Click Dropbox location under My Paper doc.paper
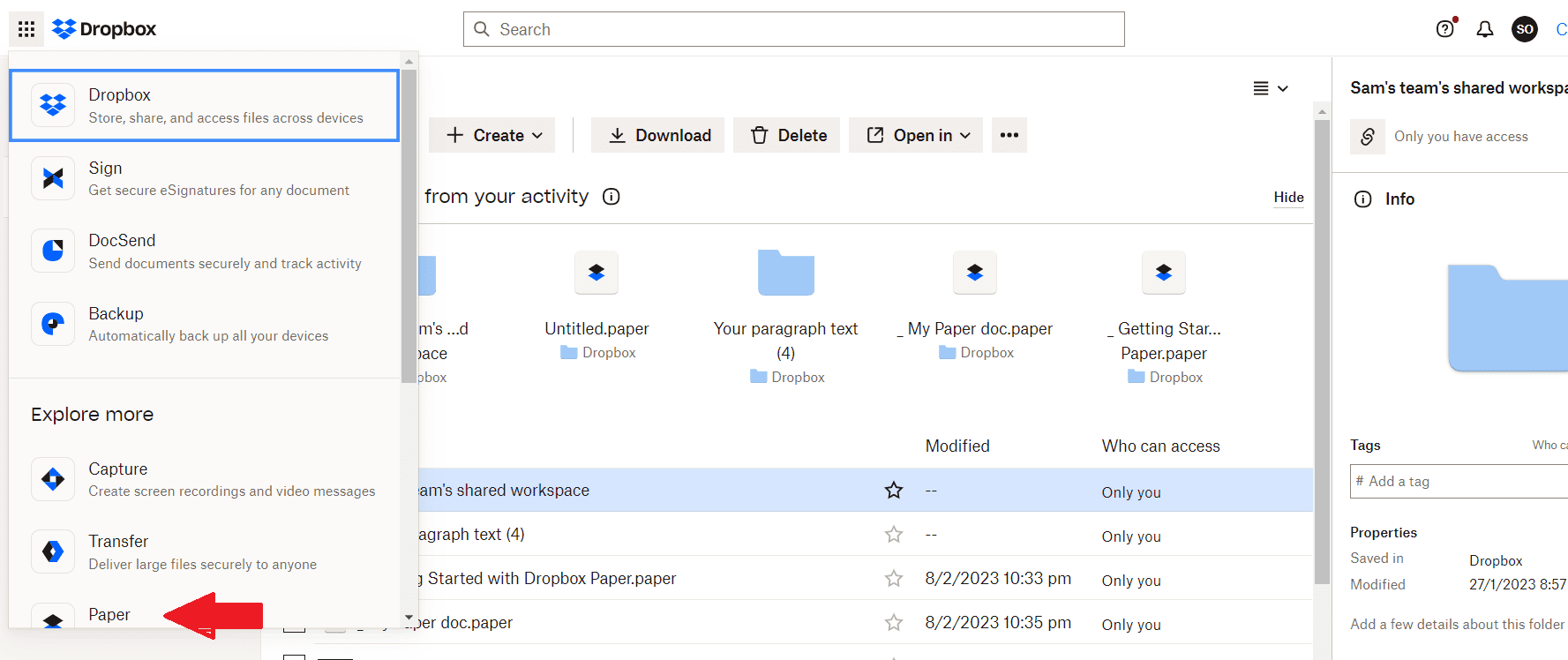1568x660 pixels. click(x=977, y=353)
